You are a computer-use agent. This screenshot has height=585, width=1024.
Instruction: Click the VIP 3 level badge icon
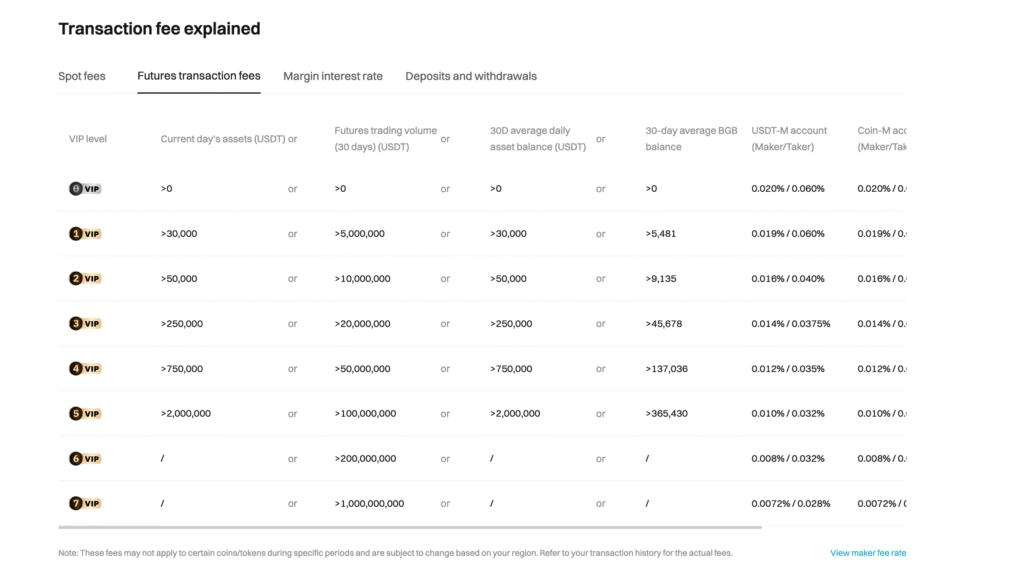pyautogui.click(x=85, y=324)
